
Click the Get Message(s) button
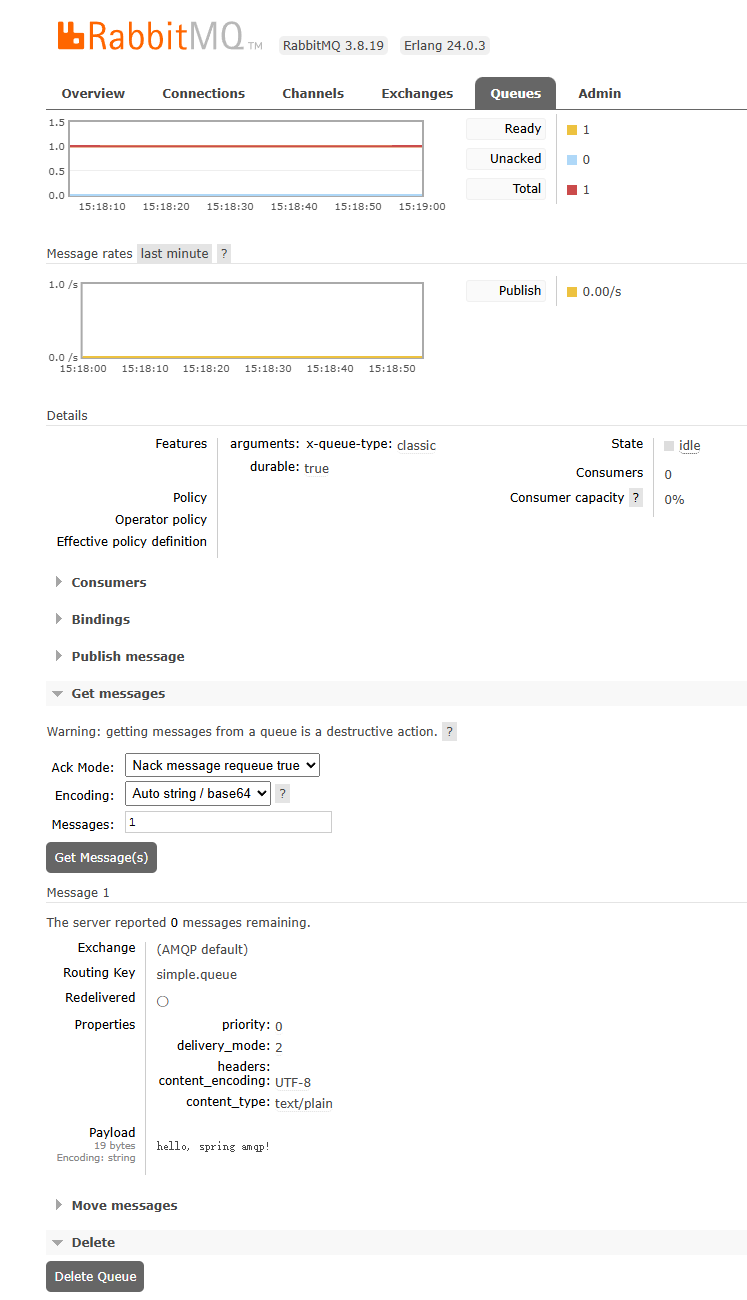click(101, 857)
